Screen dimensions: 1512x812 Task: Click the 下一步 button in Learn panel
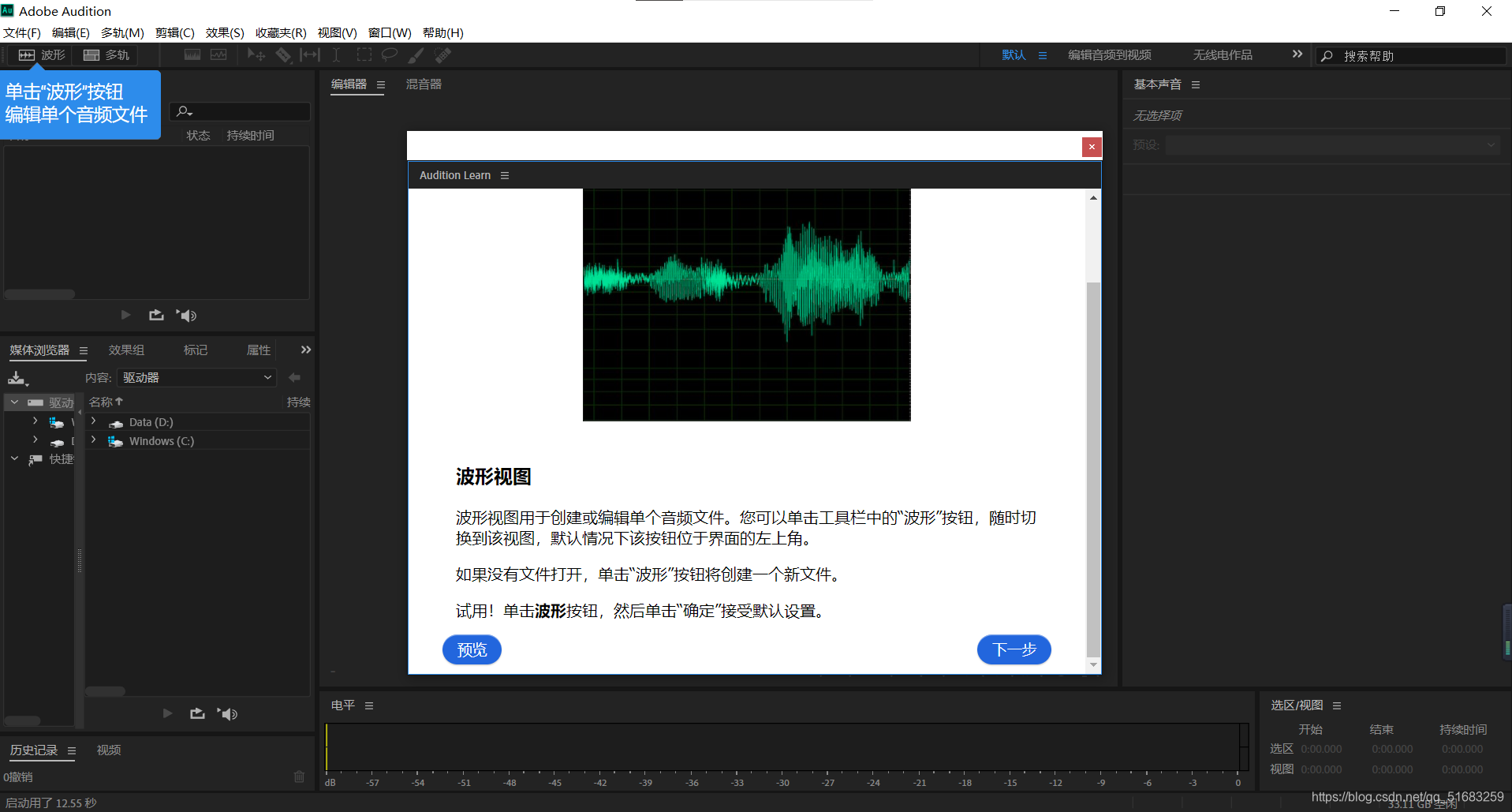click(x=1014, y=649)
